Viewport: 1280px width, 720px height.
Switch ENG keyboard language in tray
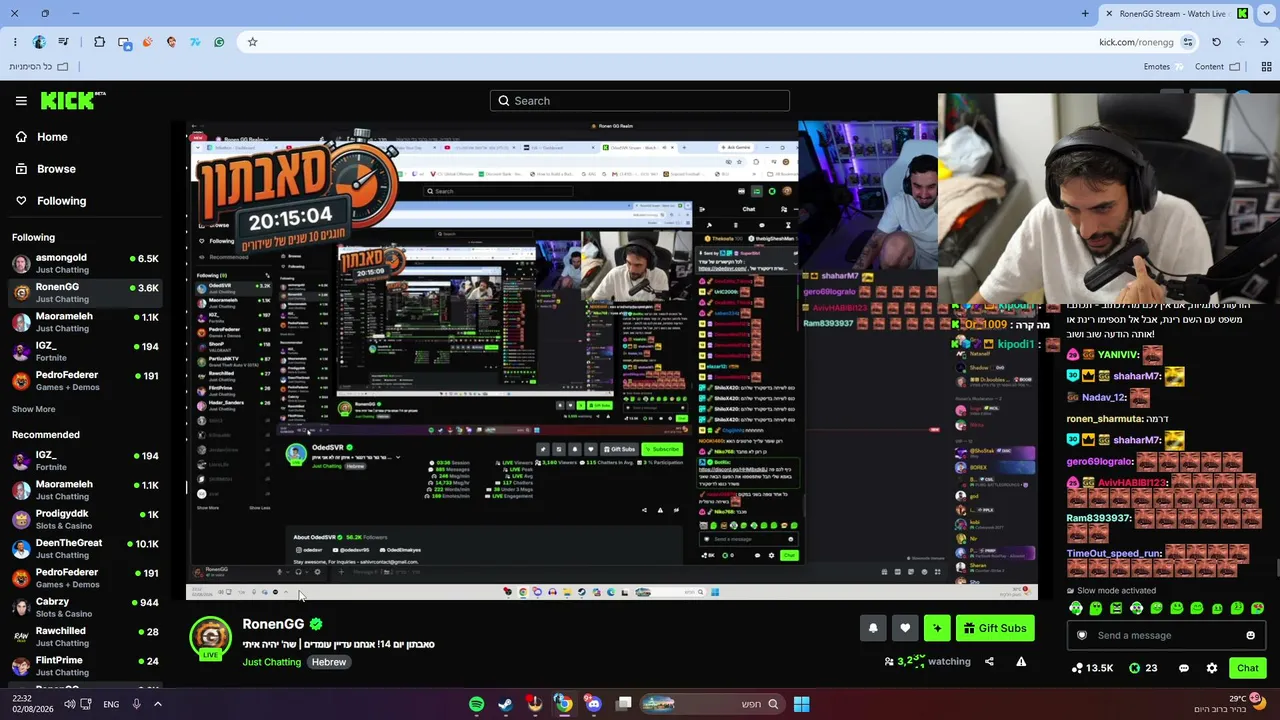tap(111, 704)
